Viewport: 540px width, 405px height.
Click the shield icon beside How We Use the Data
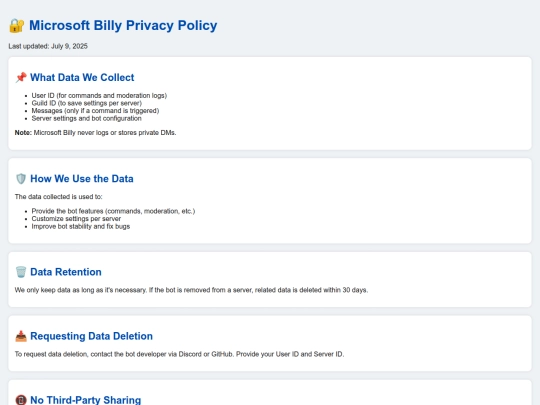click(x=21, y=179)
